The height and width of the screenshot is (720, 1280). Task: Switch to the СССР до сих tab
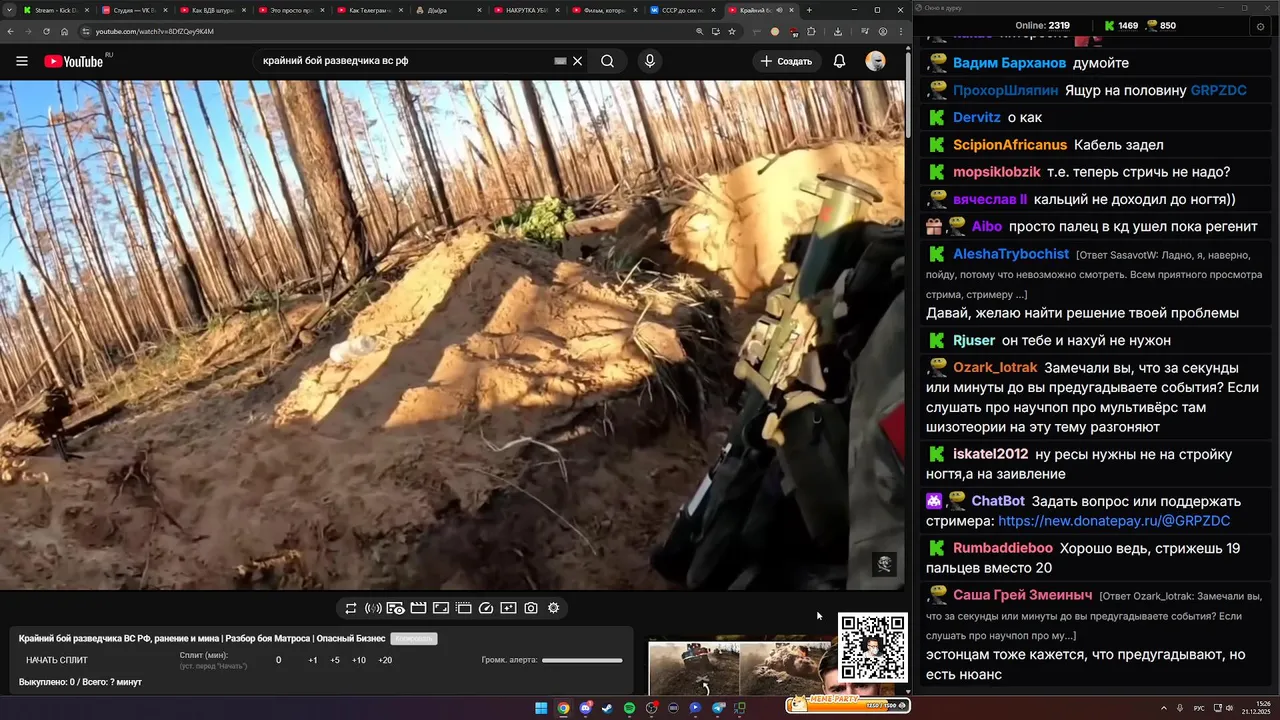(x=681, y=10)
